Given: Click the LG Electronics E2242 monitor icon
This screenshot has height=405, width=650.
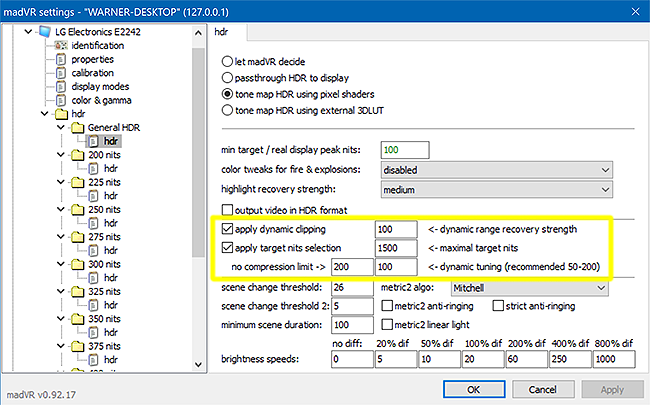Looking at the screenshot, I should tap(45, 32).
